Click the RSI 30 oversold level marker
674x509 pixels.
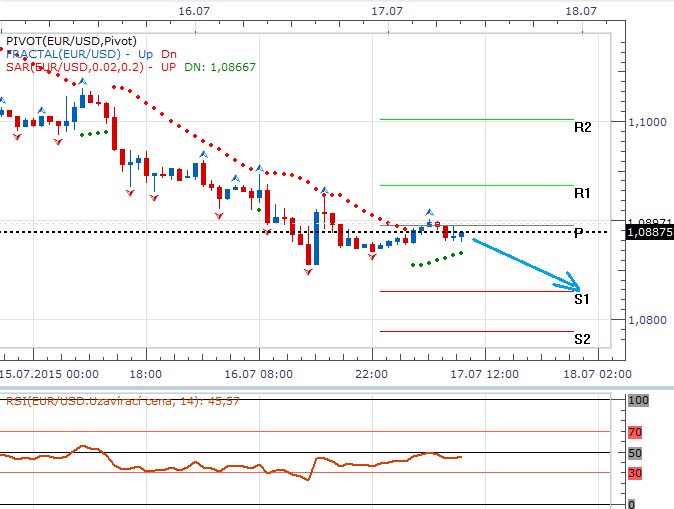(636, 472)
